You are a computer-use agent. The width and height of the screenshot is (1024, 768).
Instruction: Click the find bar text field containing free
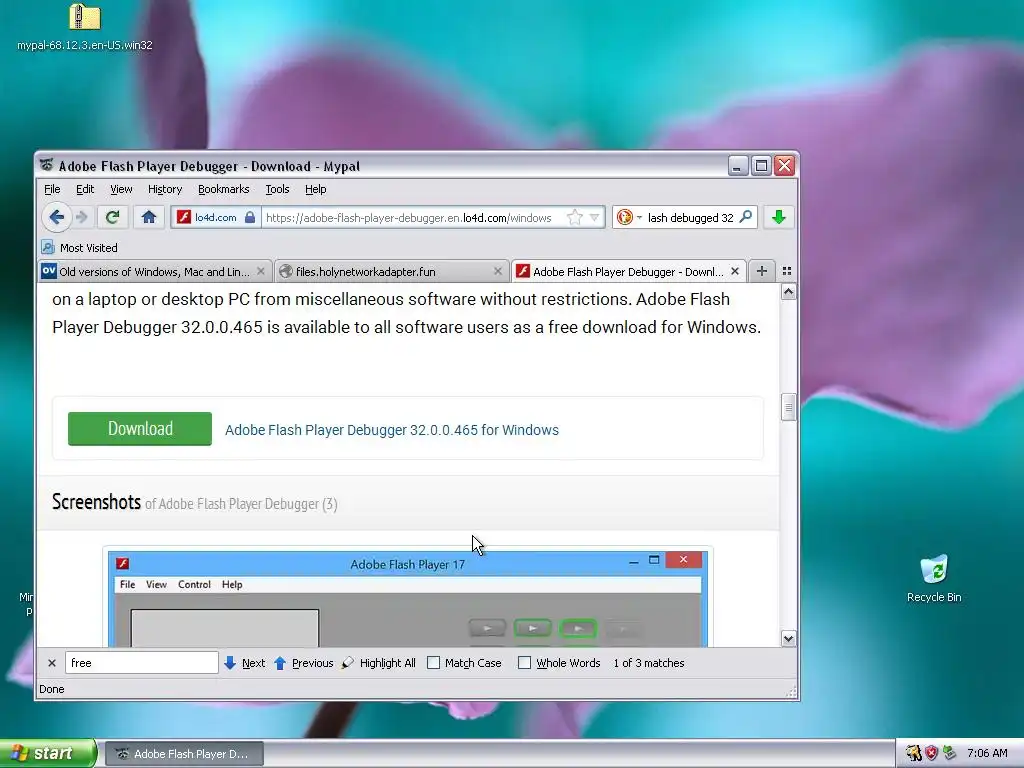pyautogui.click(x=142, y=663)
